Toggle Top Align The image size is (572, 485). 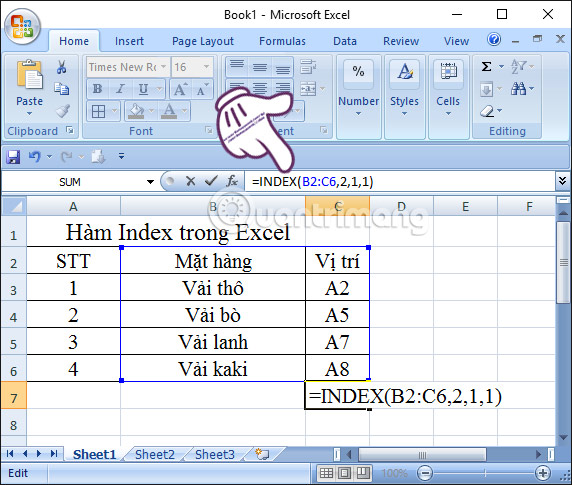[237, 66]
